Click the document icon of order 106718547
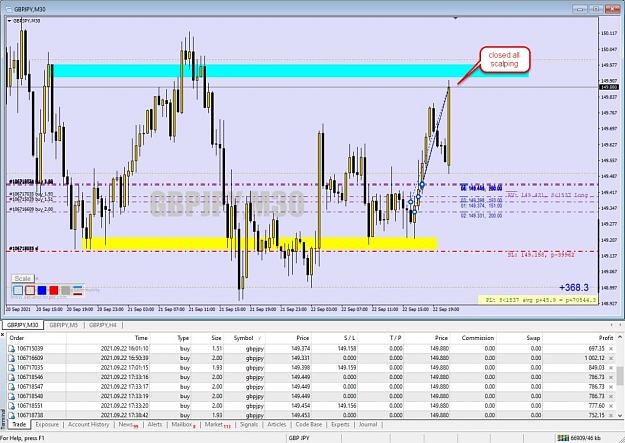The image size is (625, 443). pyautogui.click(x=11, y=387)
